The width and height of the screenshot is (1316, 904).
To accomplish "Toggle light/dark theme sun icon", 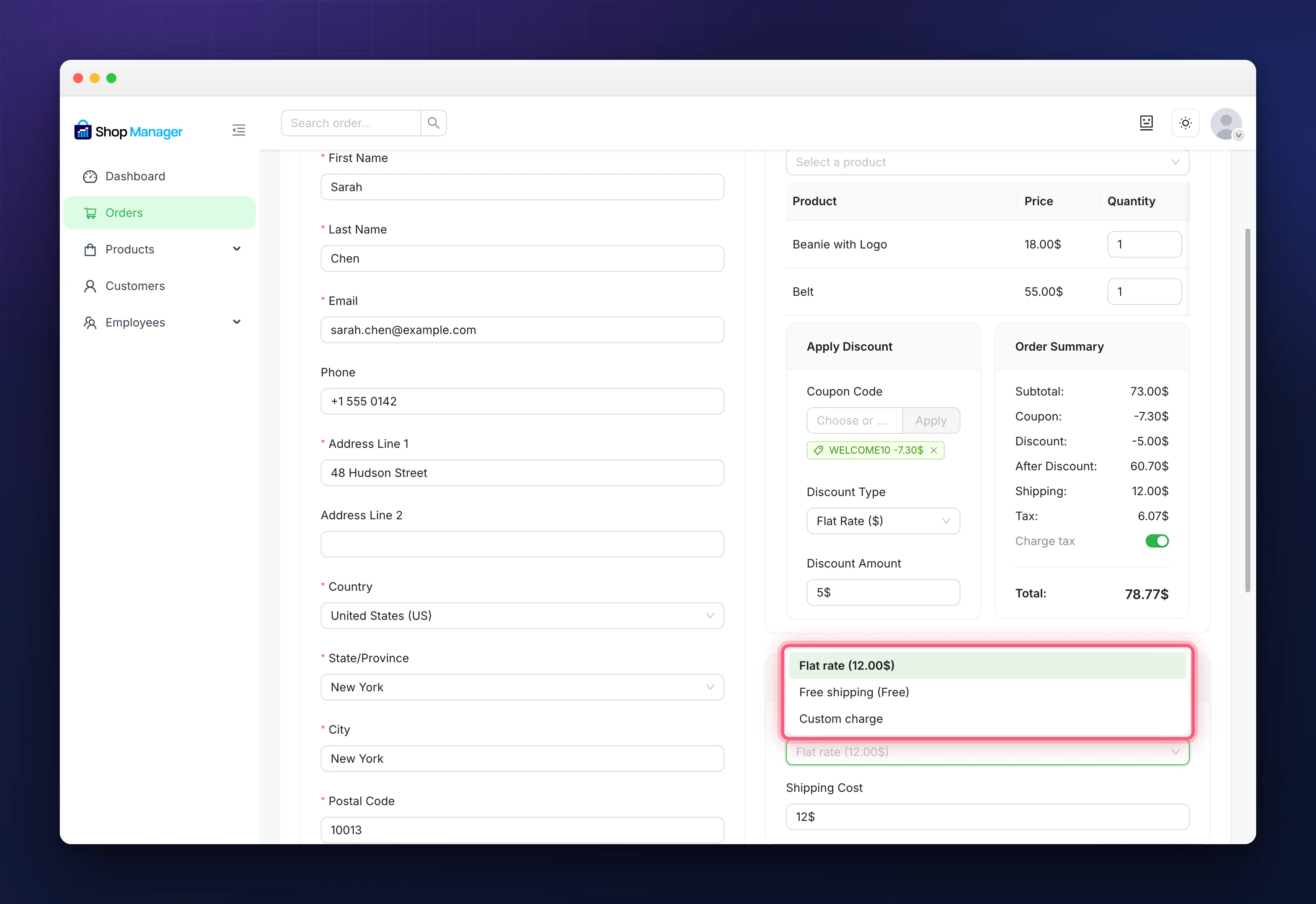I will 1185,123.
